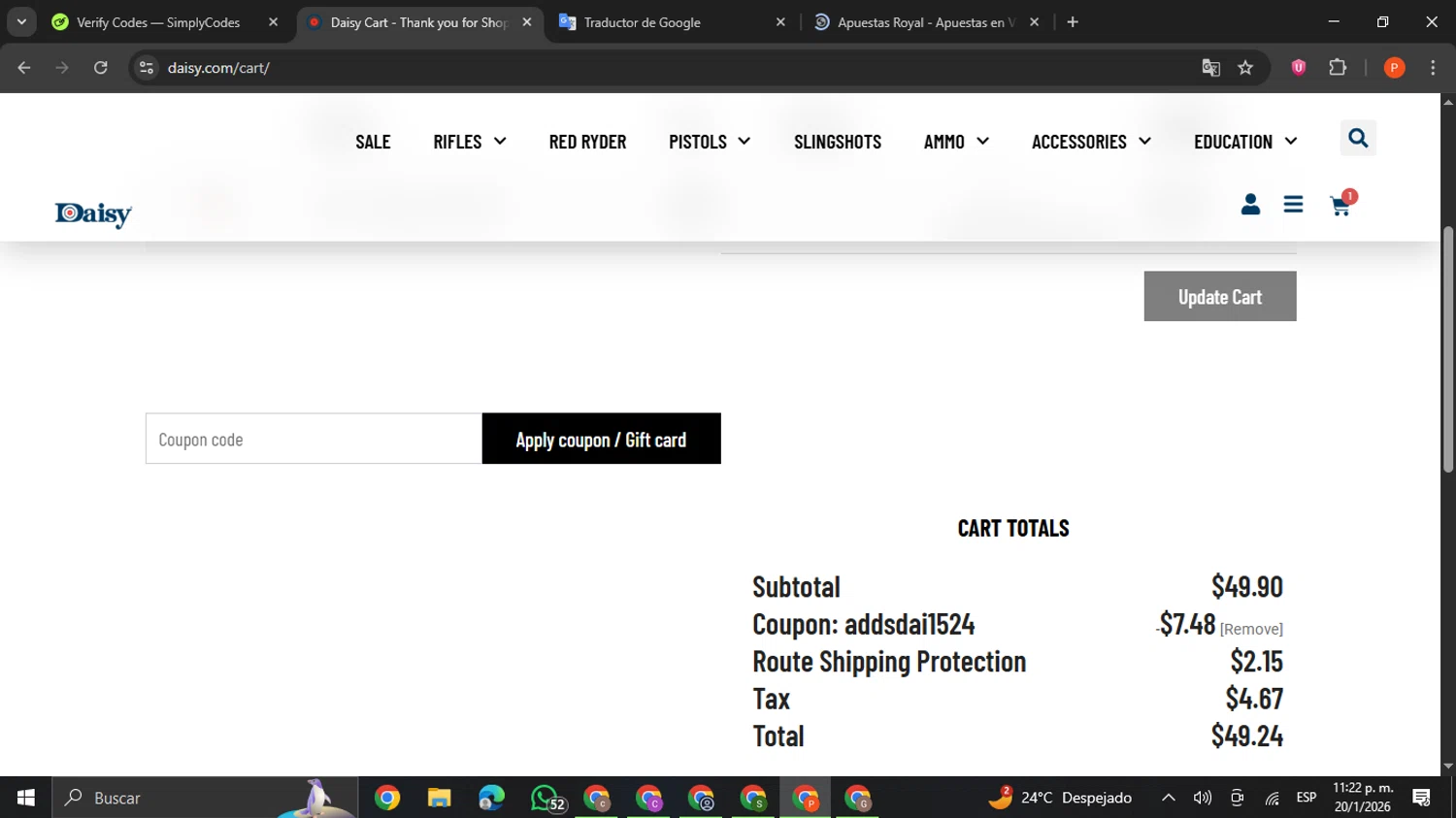Click the page vertical scrollbar thumb
Screen dimensions: 1456x818
point(1448,349)
